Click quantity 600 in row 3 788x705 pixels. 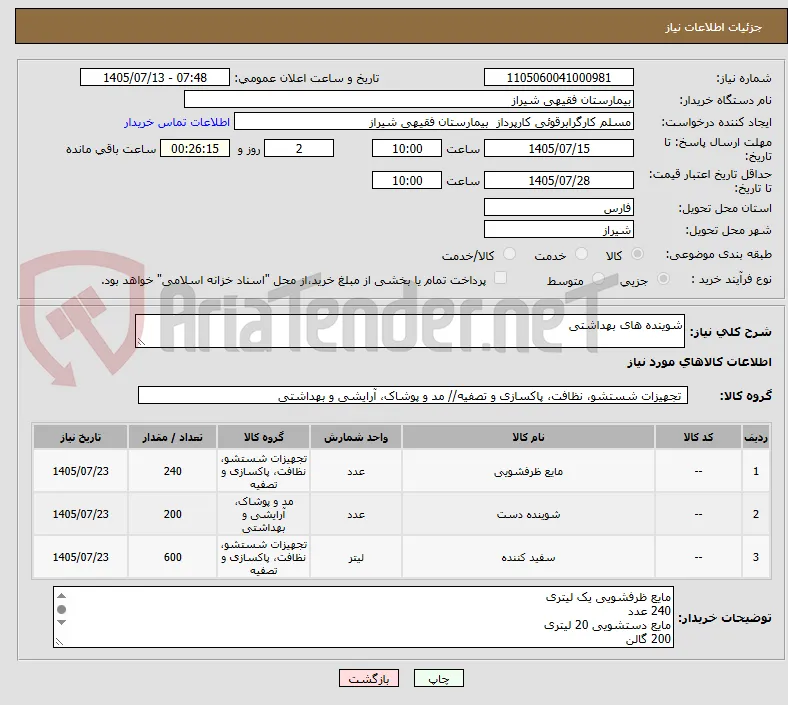tap(172, 557)
